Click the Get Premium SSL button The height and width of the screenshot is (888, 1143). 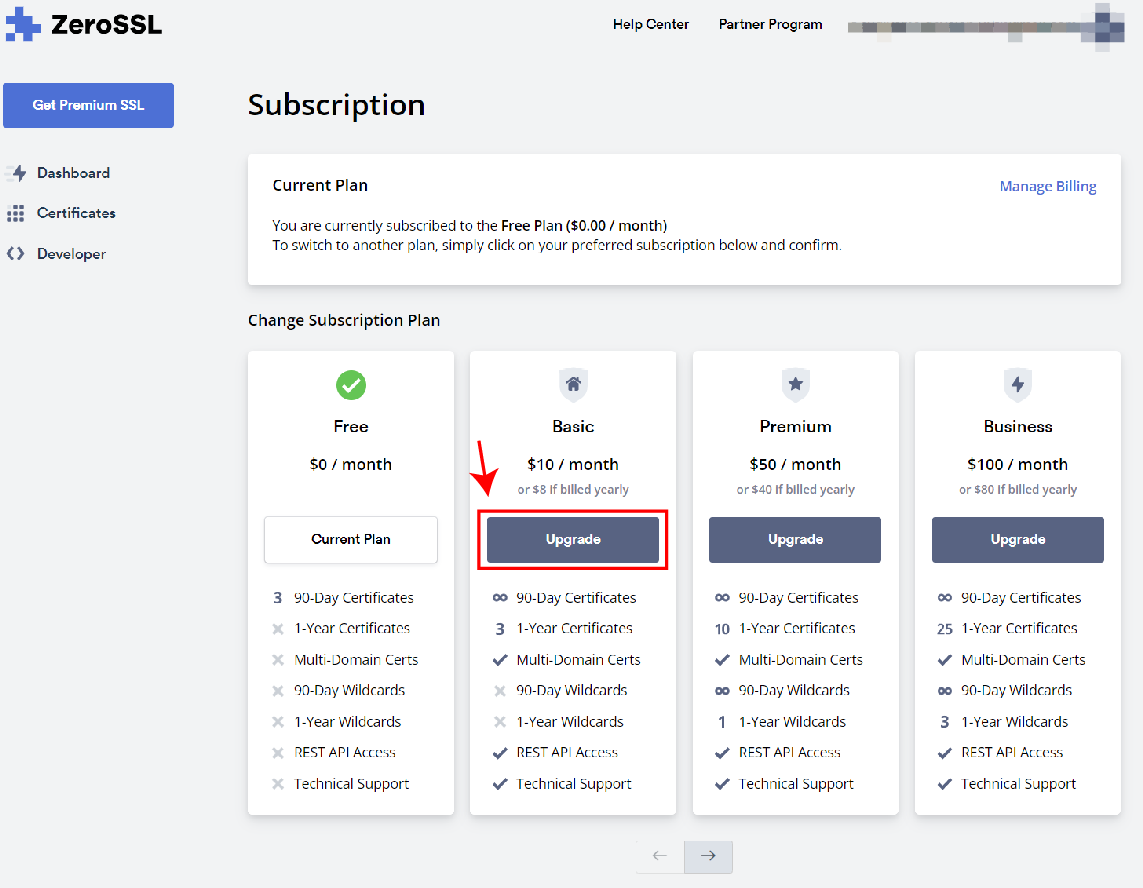88,105
